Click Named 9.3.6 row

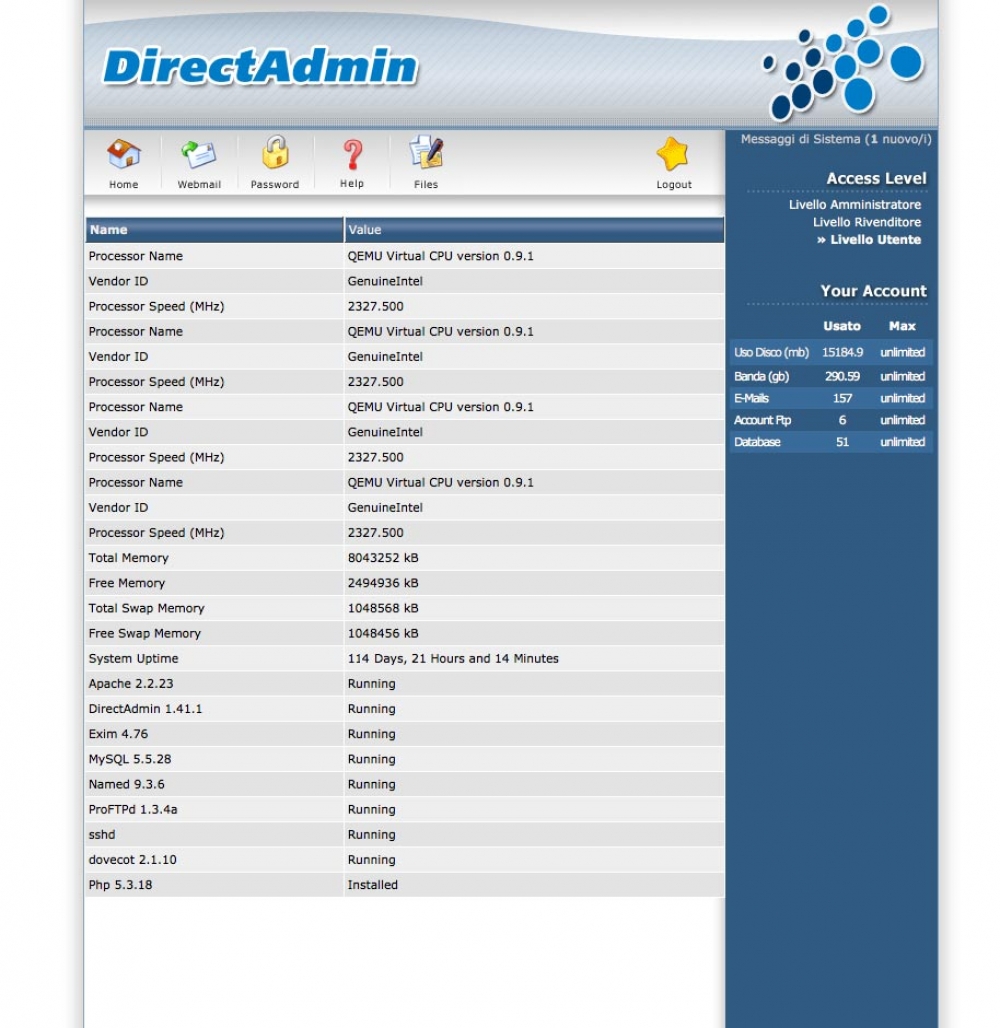[405, 785]
